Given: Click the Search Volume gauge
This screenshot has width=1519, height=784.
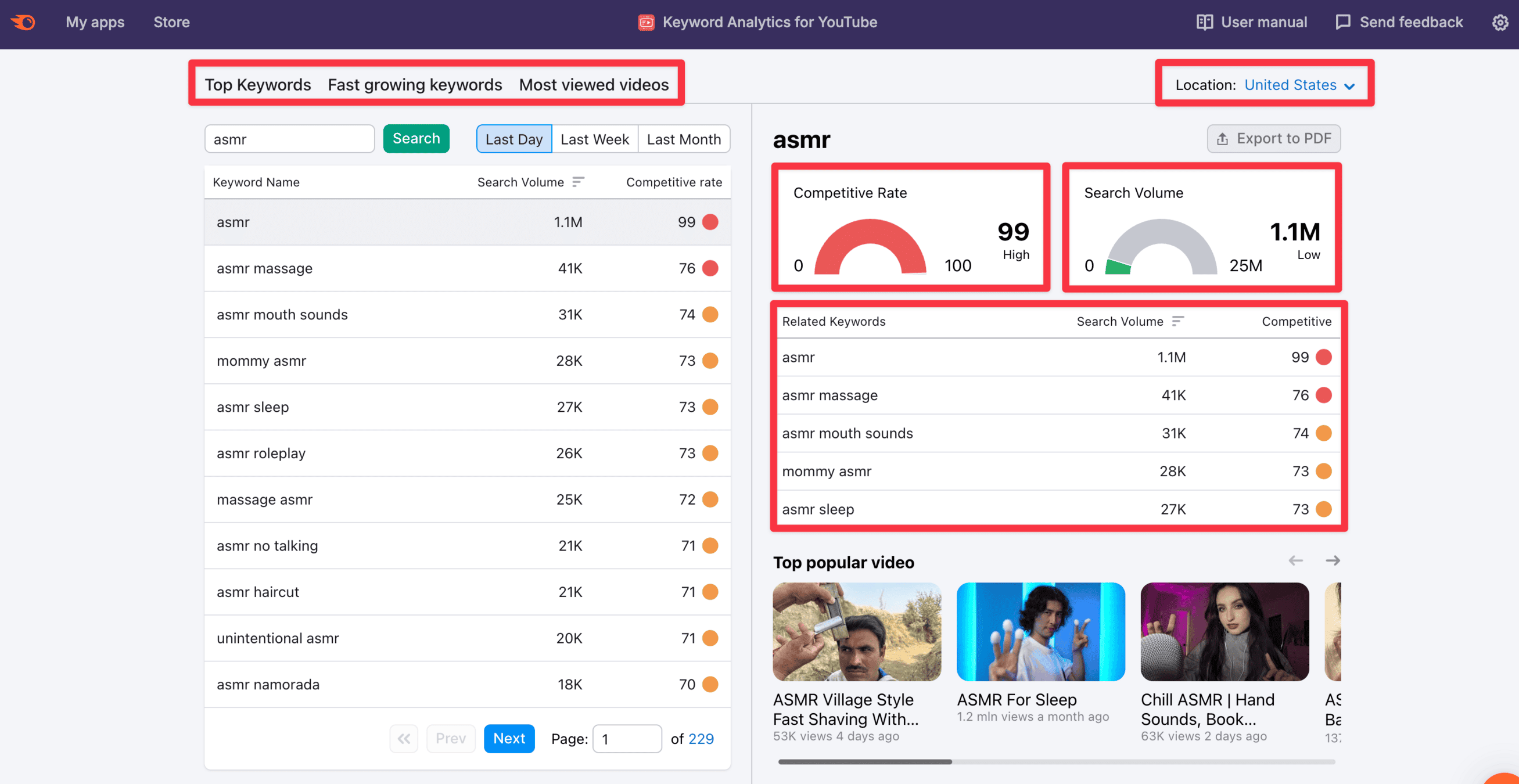Looking at the screenshot, I should pos(1161,246).
